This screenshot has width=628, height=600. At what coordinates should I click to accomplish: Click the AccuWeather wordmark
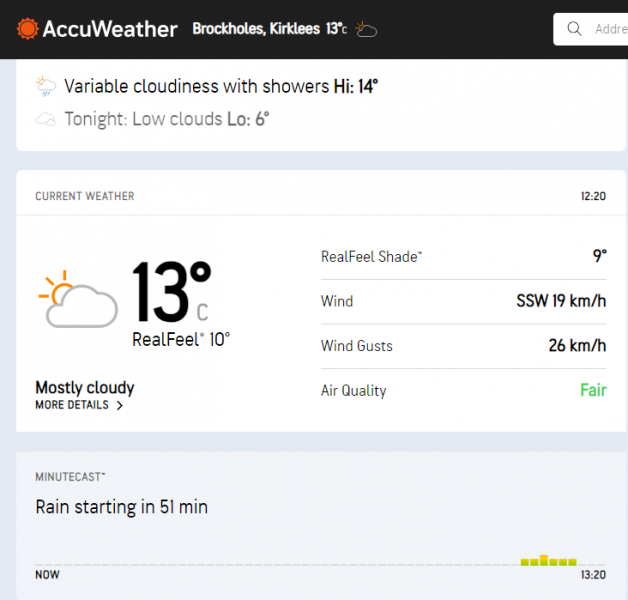pyautogui.click(x=110, y=29)
